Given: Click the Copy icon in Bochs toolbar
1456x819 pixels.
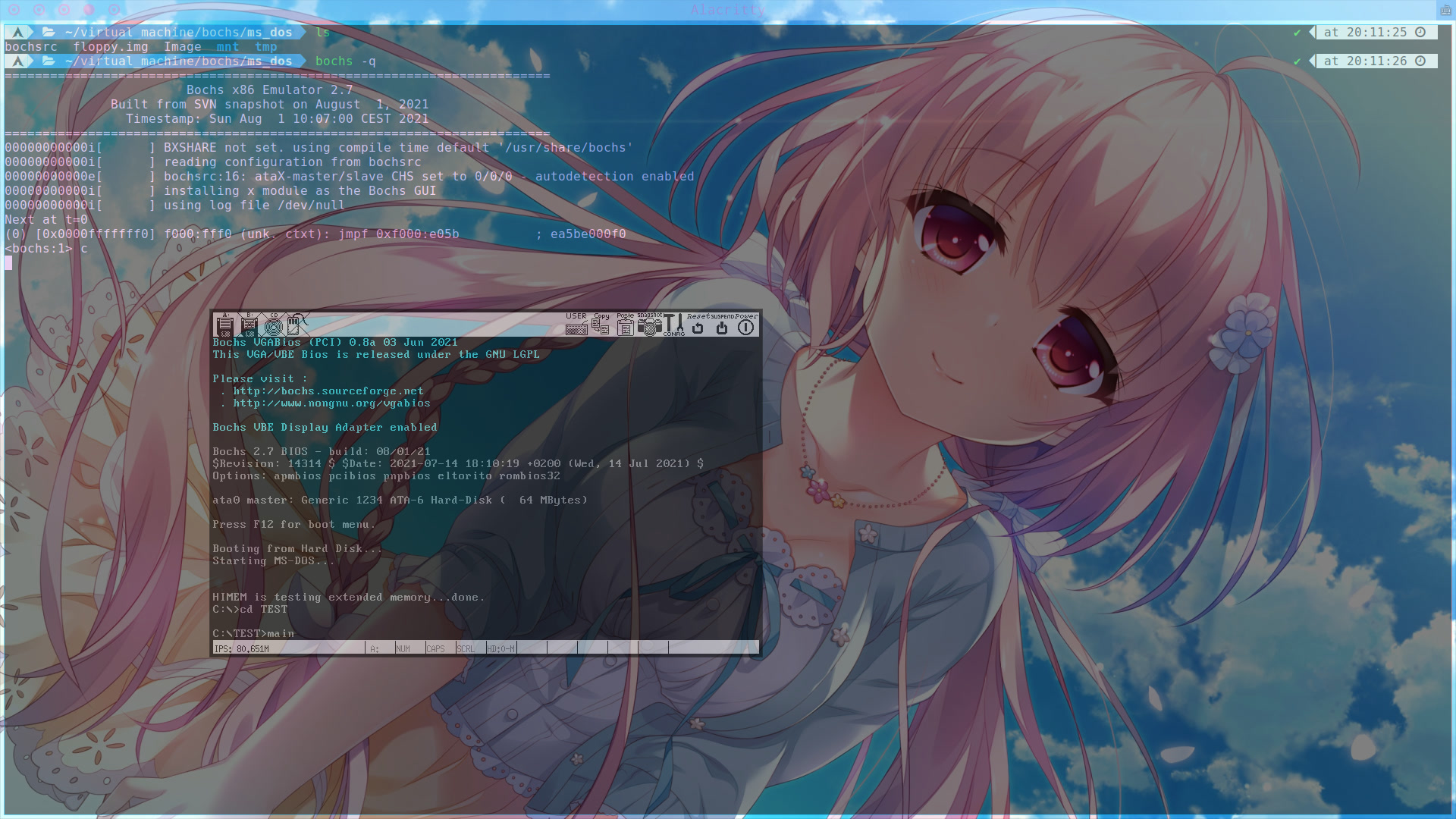Looking at the screenshot, I should tap(601, 325).
